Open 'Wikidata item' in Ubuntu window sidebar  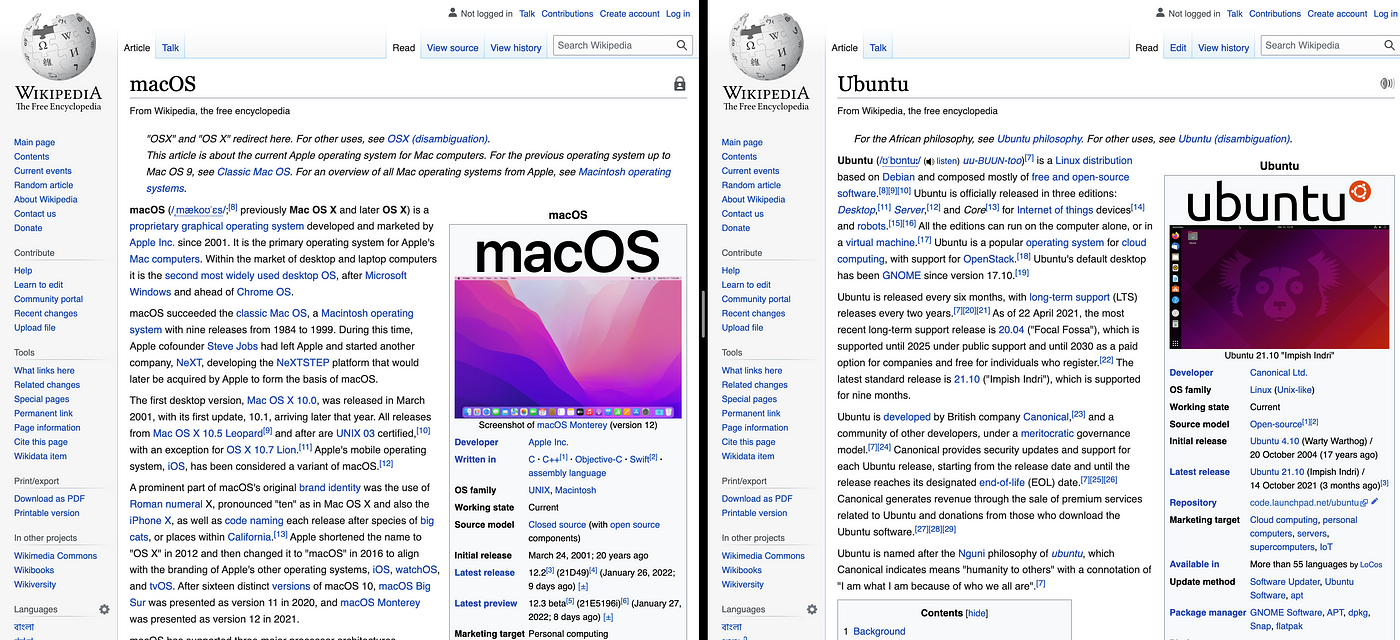[x=748, y=456]
